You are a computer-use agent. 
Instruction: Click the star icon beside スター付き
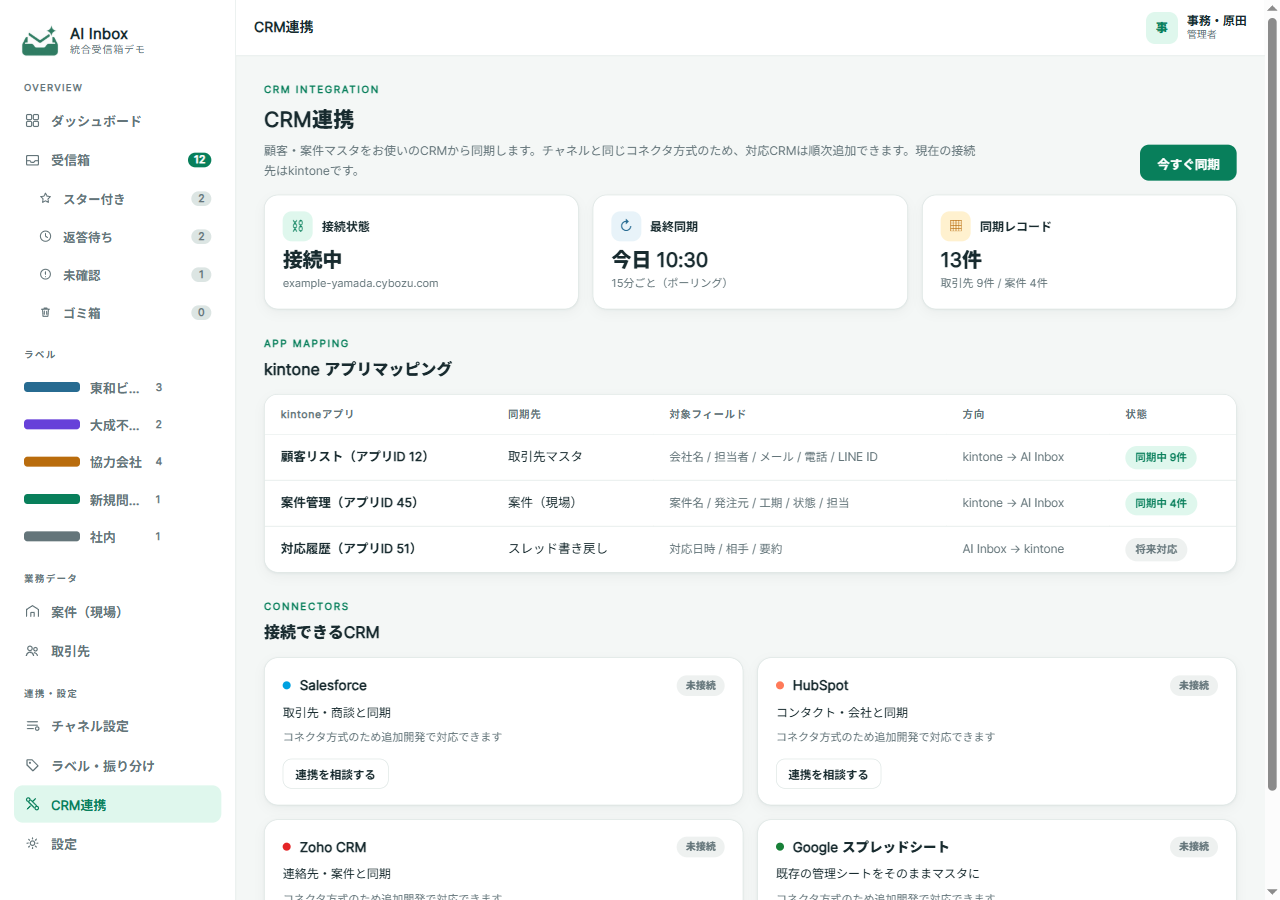tap(45, 199)
